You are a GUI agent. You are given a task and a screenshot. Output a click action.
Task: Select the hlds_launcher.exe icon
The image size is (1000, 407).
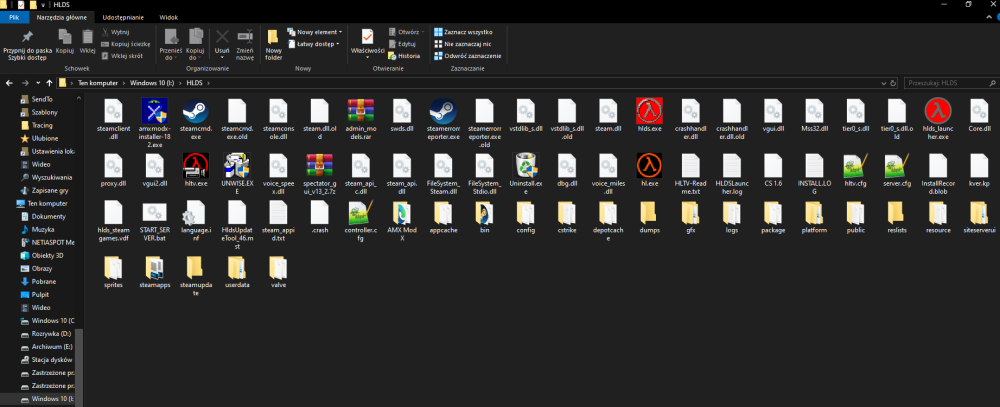937,108
